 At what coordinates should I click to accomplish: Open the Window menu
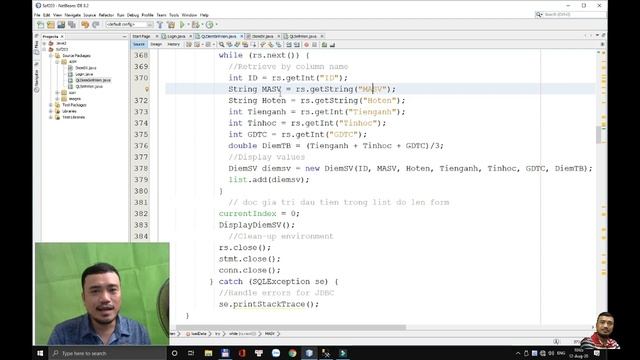tap(189, 15)
